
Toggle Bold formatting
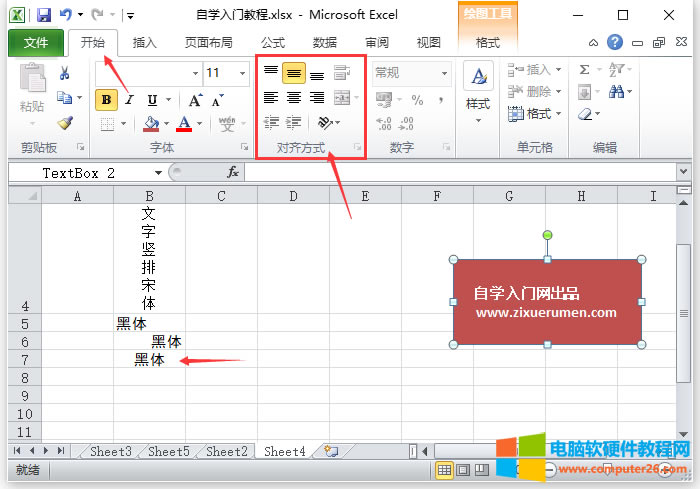[x=106, y=99]
